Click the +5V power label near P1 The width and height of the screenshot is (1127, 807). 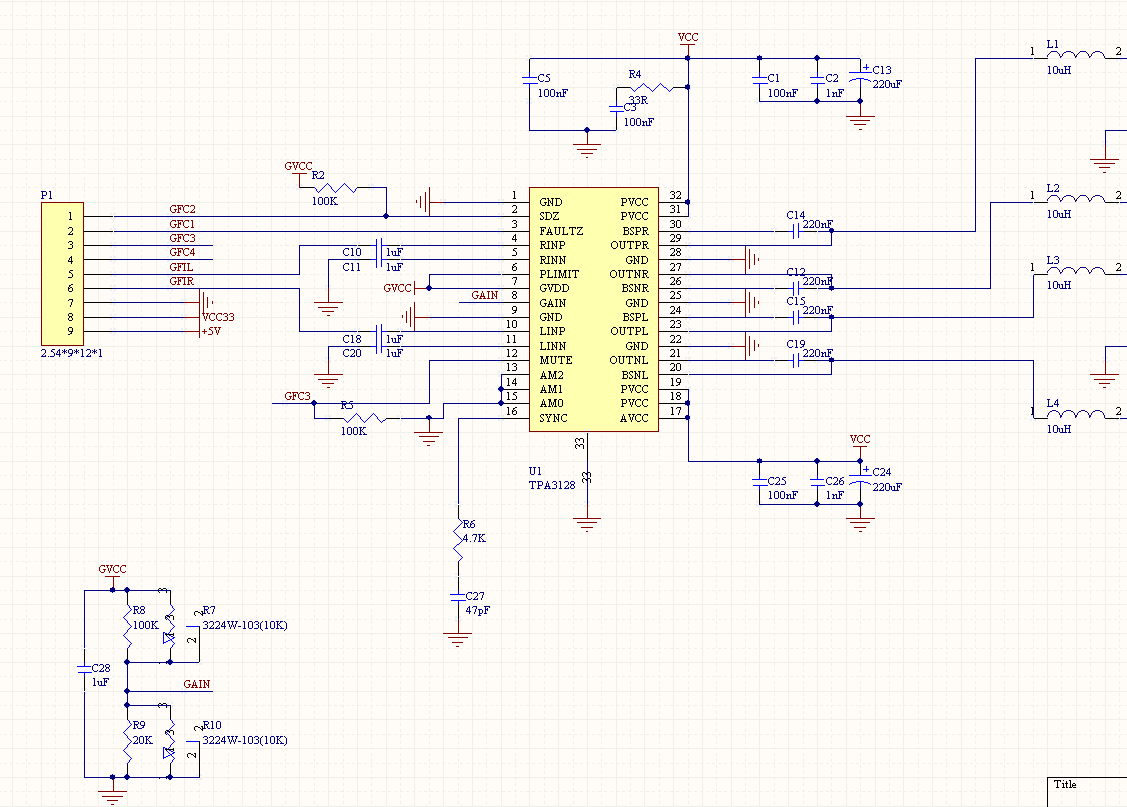211,331
